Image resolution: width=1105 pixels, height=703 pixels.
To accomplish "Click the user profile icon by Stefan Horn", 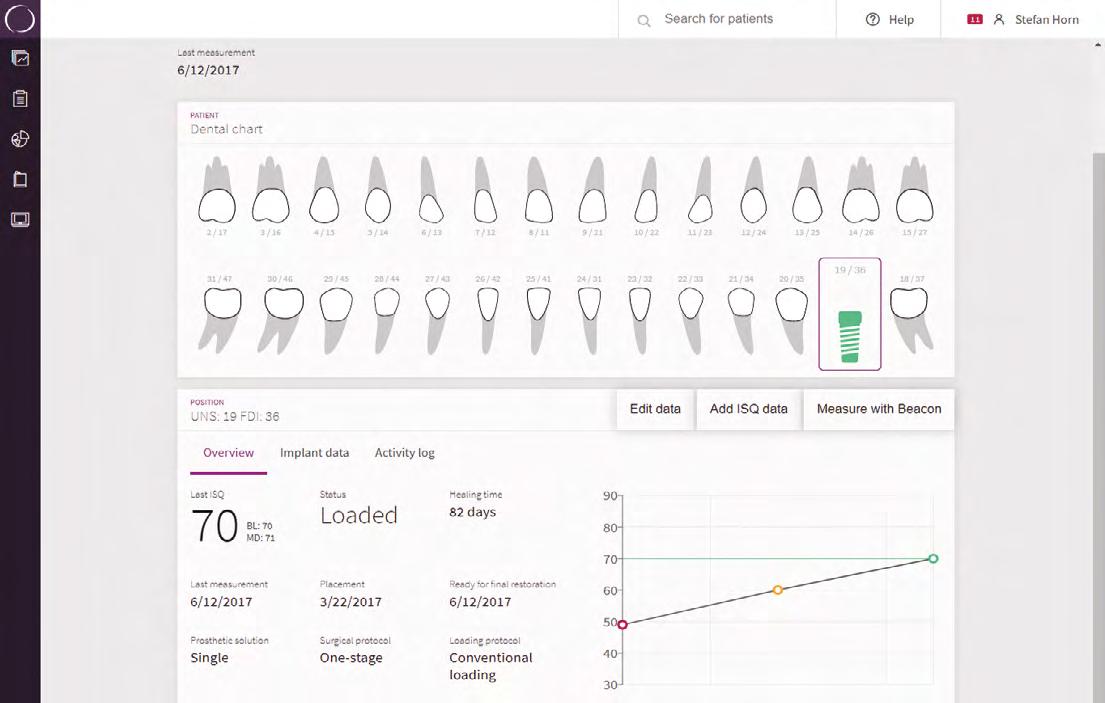I will (x=999, y=20).
